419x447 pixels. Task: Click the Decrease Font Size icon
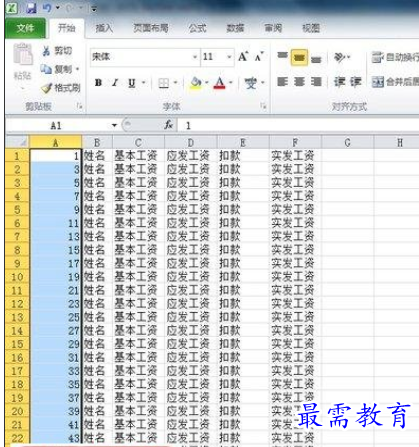259,57
